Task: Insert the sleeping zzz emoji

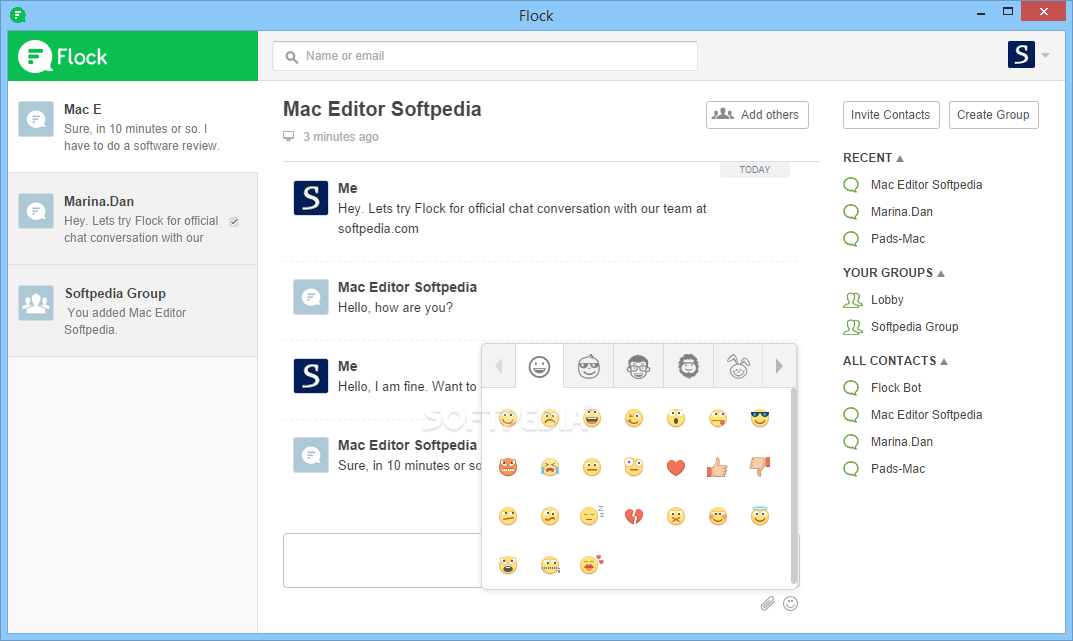Action: (592, 515)
